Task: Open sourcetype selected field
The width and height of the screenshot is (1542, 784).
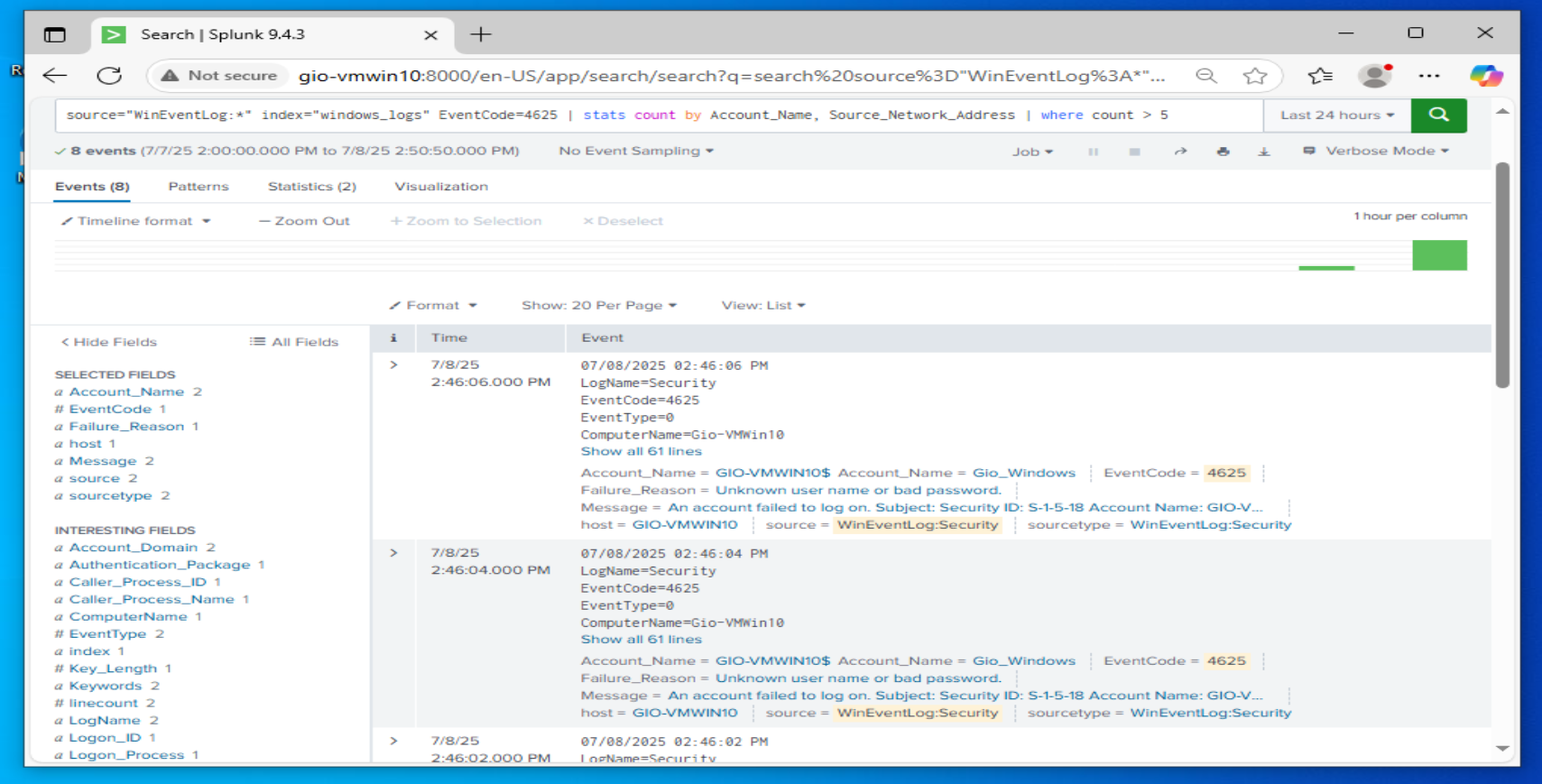Action: 110,496
